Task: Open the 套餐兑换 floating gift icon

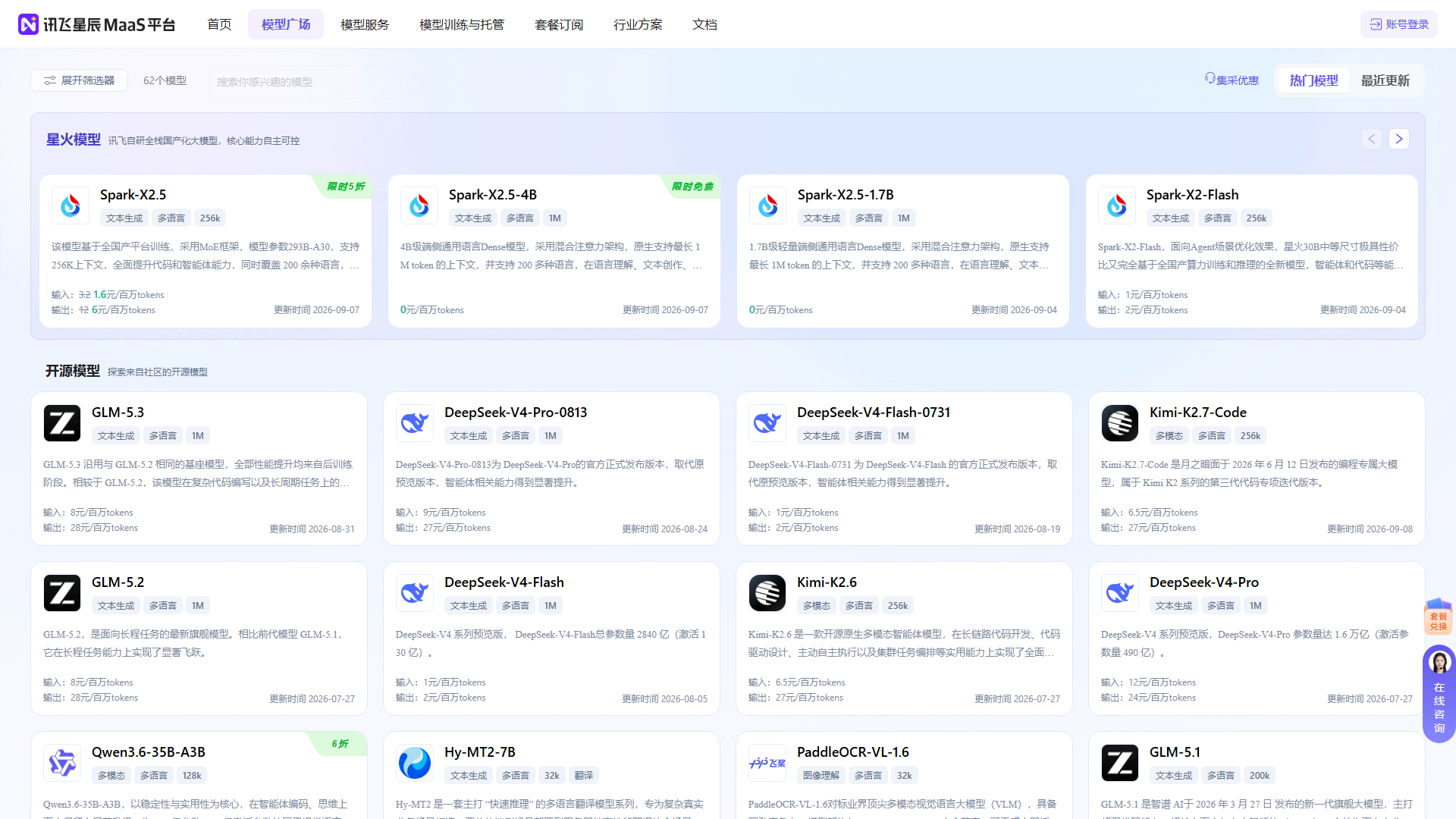Action: [1439, 616]
